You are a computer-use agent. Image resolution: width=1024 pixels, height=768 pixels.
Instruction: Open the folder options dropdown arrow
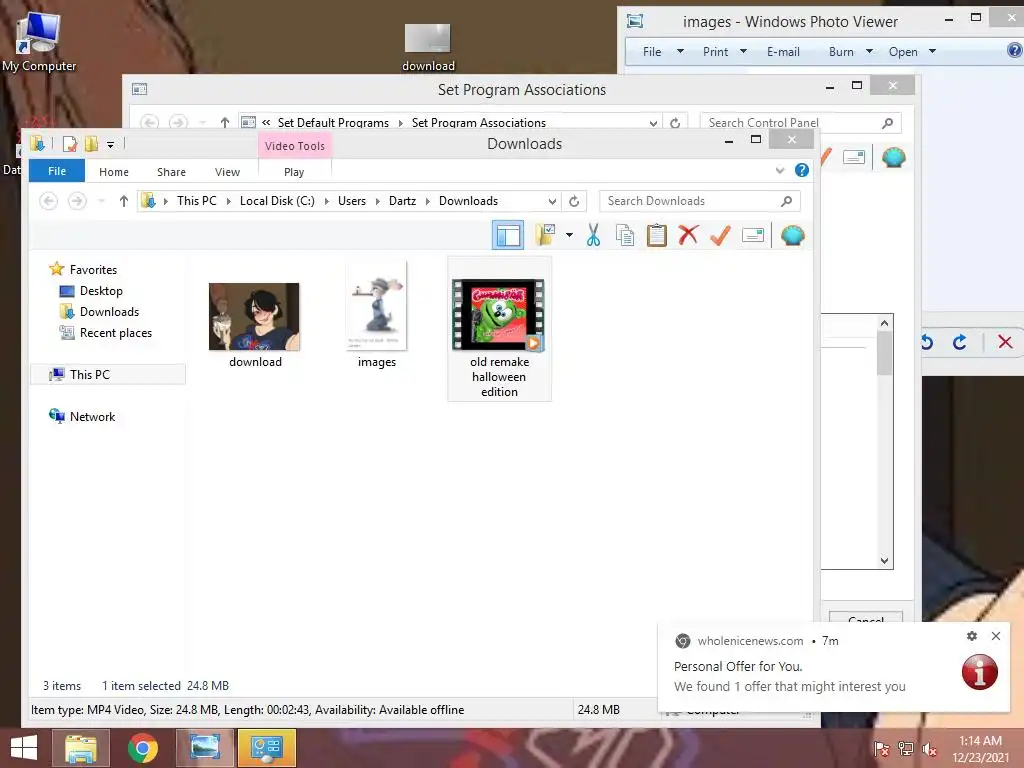coord(569,235)
